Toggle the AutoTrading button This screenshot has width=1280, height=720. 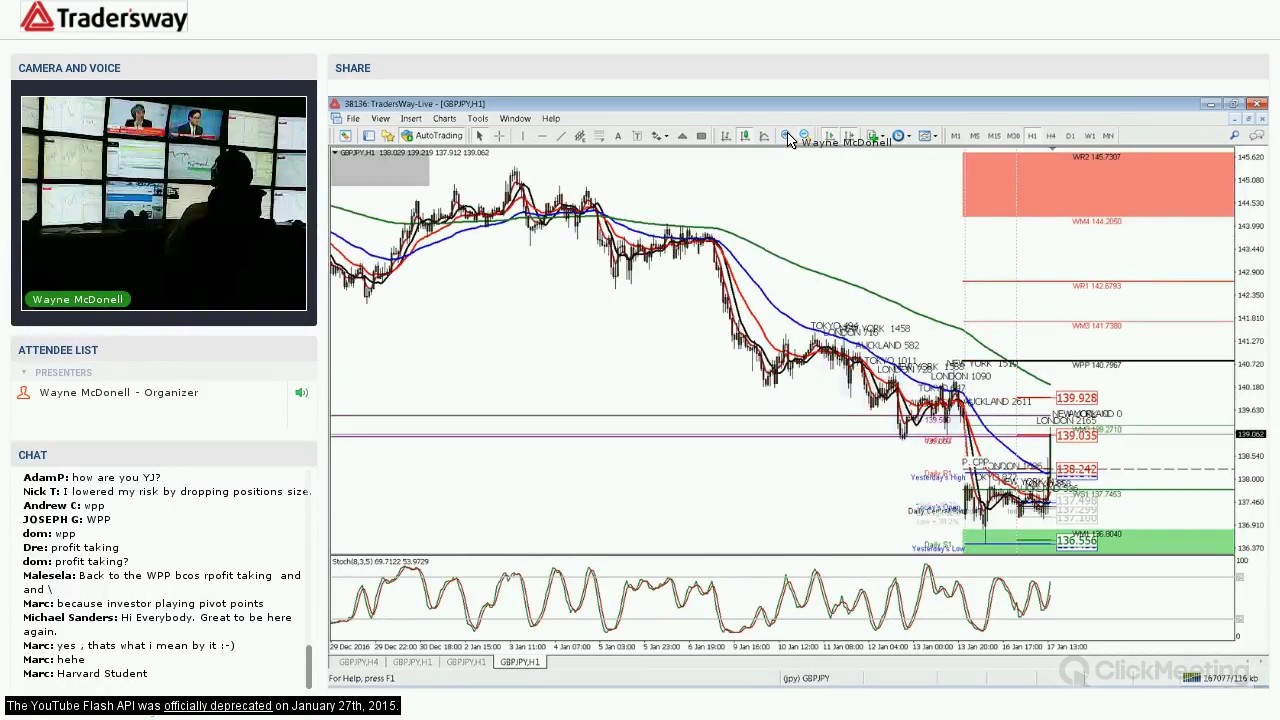(x=432, y=136)
